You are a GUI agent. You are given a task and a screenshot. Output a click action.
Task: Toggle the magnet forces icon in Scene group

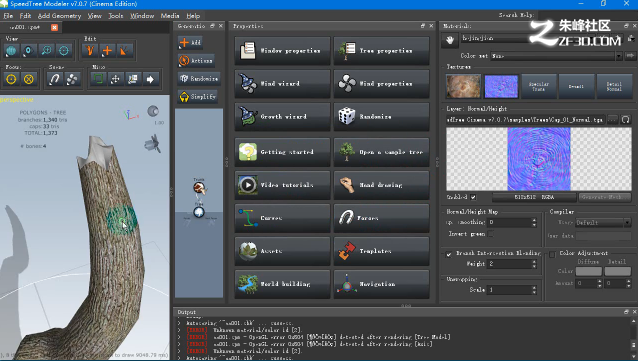(55, 79)
